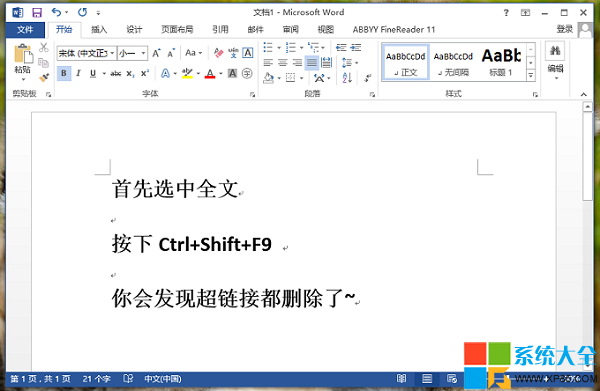
Task: Switch to the Design (设计) tab
Action: [134, 29]
